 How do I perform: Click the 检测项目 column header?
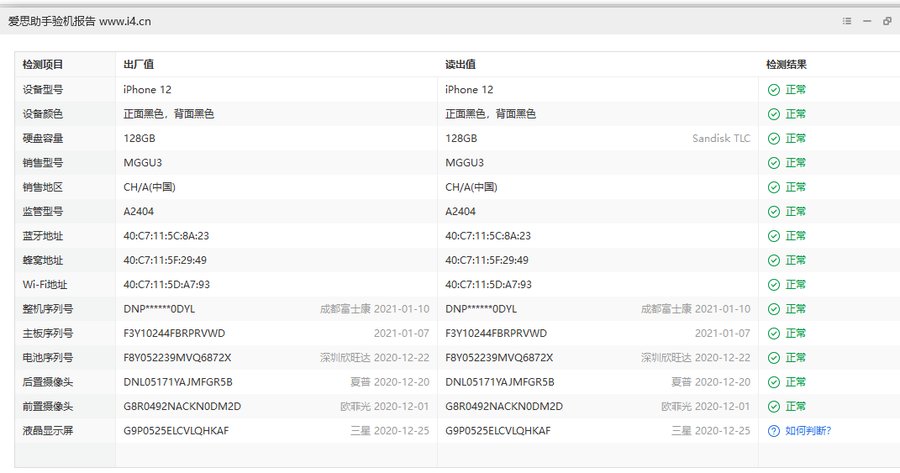42,64
